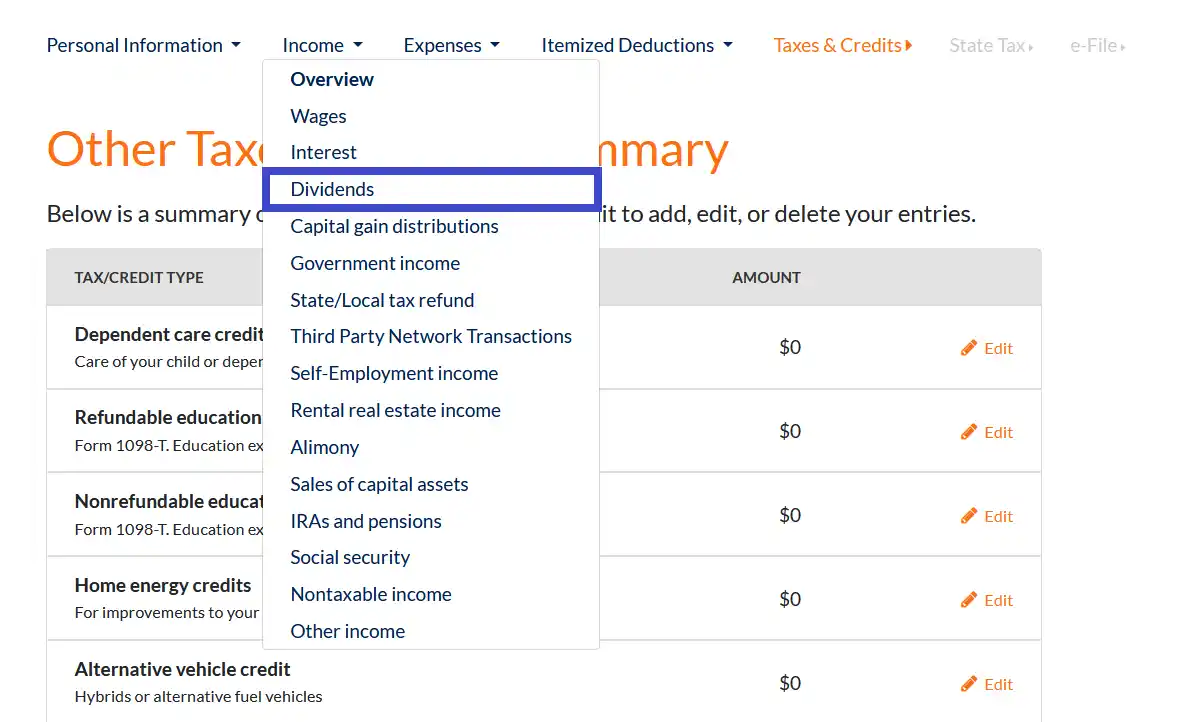Choose Social security in the Income menu
This screenshot has width=1179, height=722.
click(x=350, y=557)
